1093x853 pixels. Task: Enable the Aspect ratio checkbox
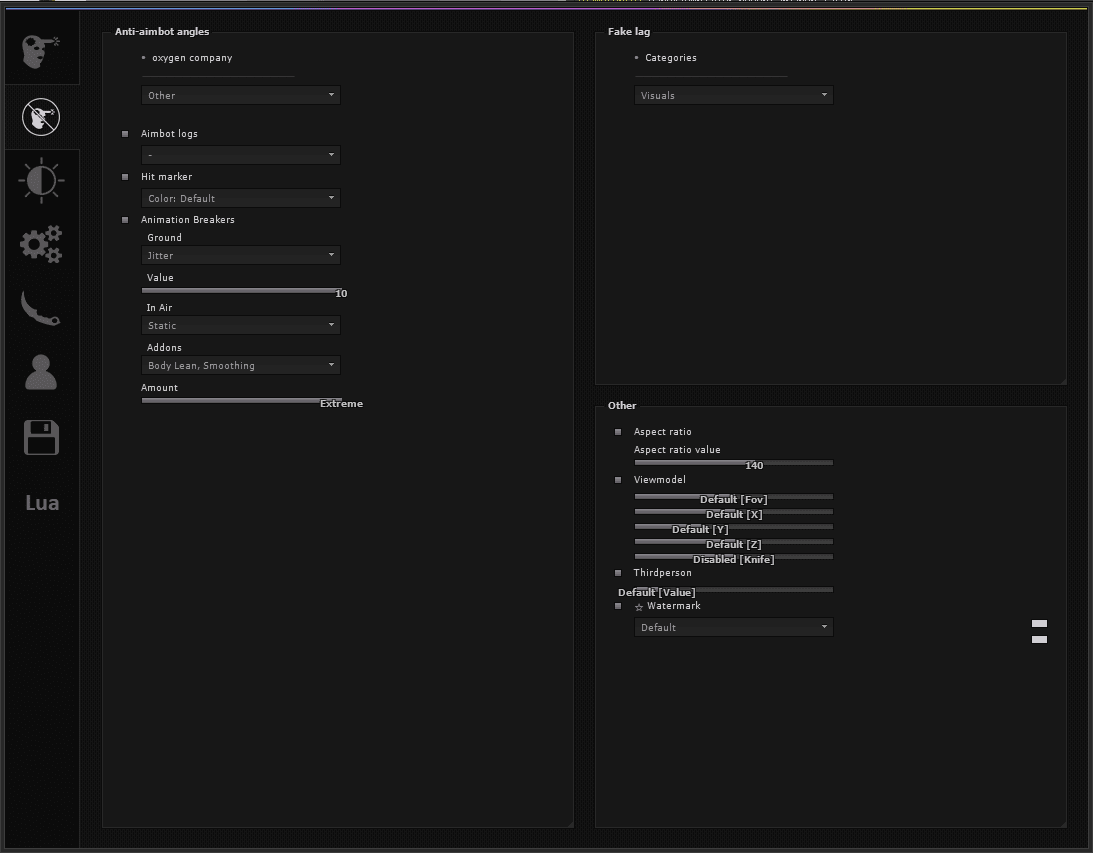[618, 432]
